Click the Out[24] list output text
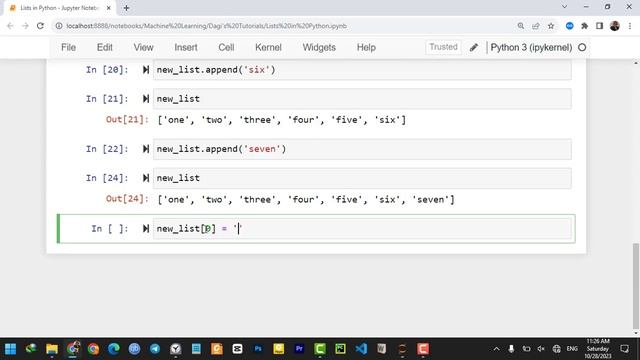The width and height of the screenshot is (640, 360). pyautogui.click(x=306, y=200)
